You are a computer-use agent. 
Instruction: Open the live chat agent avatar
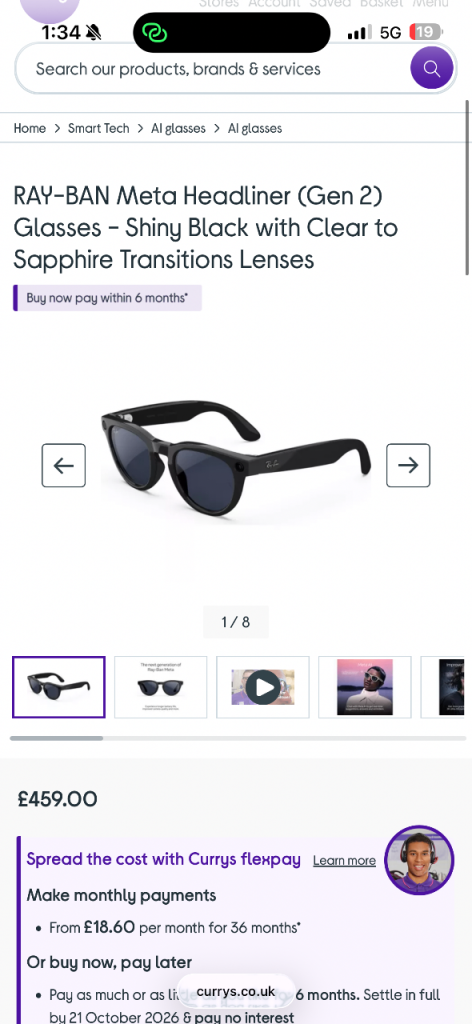pos(419,860)
